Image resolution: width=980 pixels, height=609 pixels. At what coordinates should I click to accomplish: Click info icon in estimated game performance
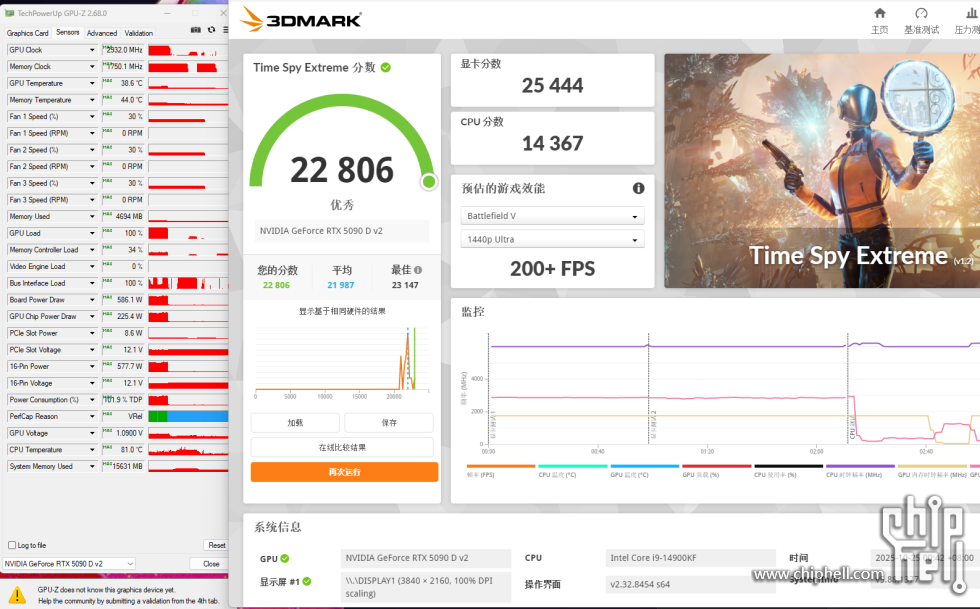pos(638,188)
